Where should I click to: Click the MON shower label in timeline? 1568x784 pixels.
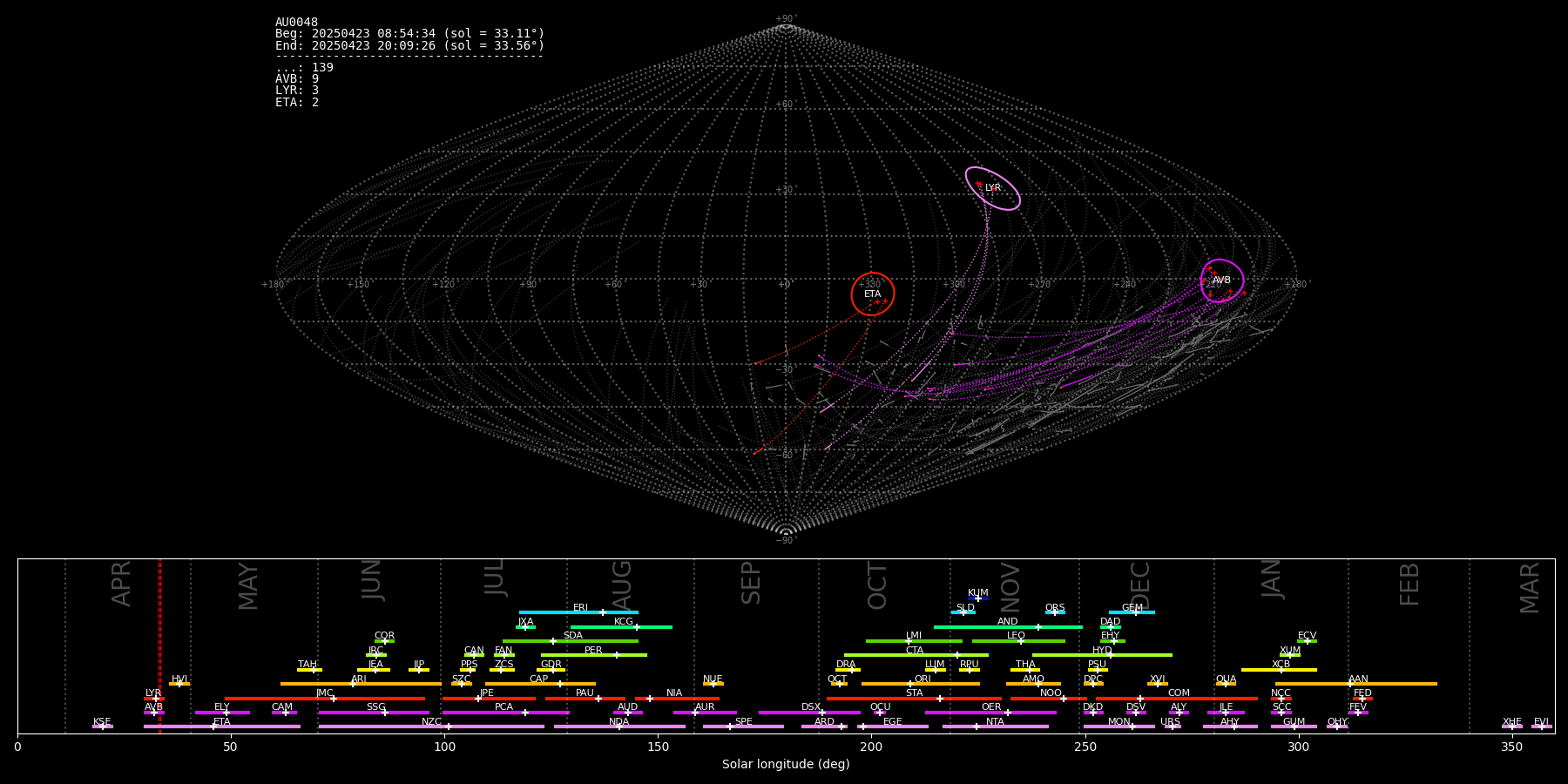click(x=1119, y=722)
